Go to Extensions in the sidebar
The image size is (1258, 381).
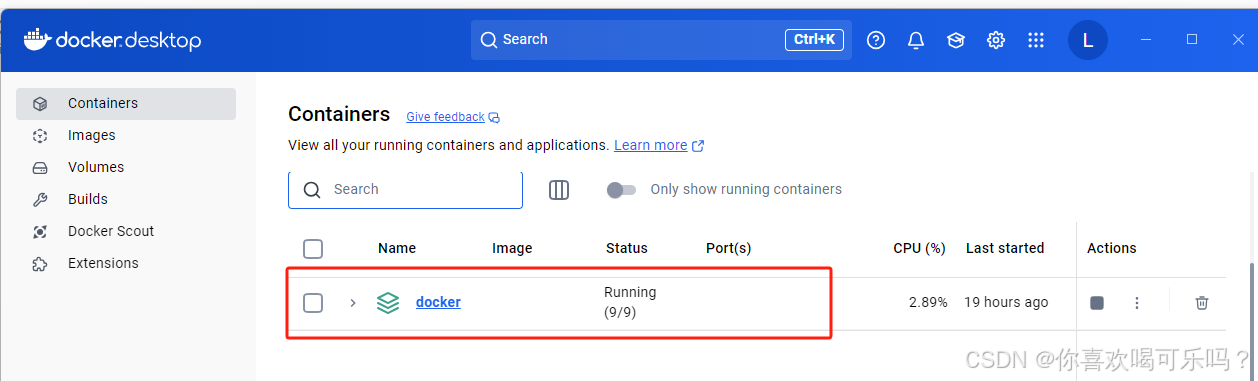(x=126, y=263)
